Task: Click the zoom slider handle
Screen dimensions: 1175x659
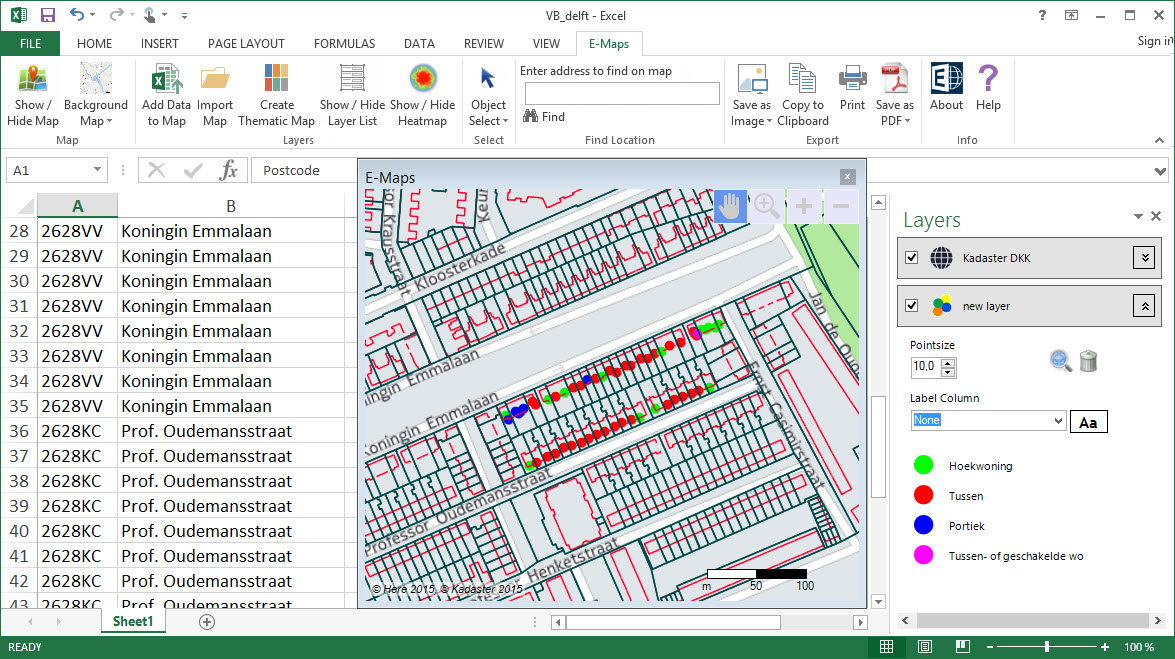Action: pos(1047,647)
